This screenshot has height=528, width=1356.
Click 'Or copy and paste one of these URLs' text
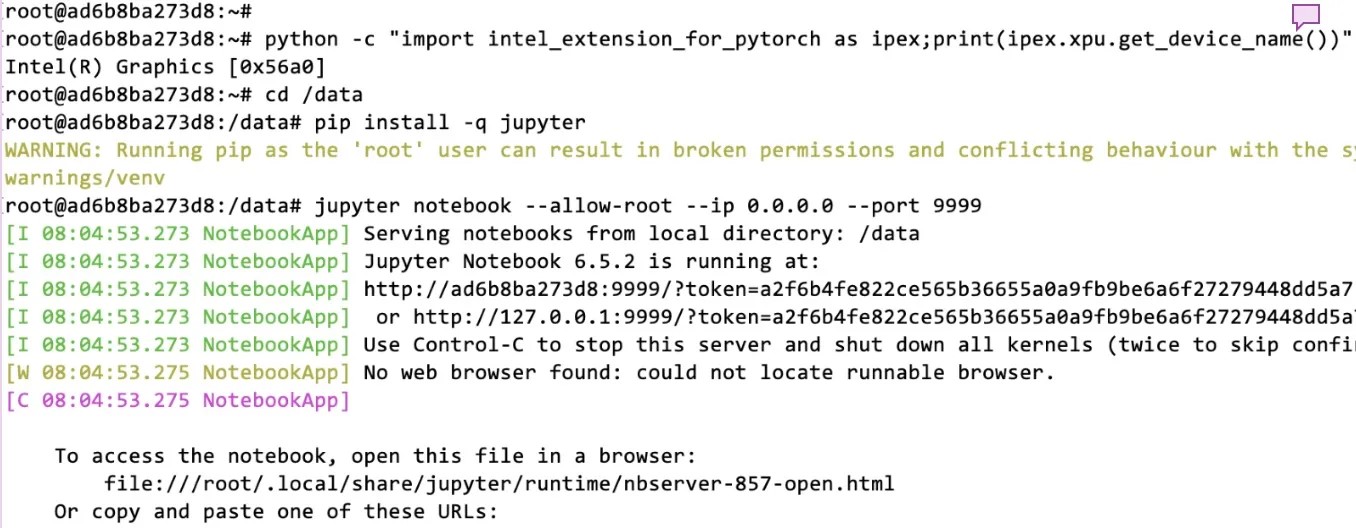(x=275, y=512)
